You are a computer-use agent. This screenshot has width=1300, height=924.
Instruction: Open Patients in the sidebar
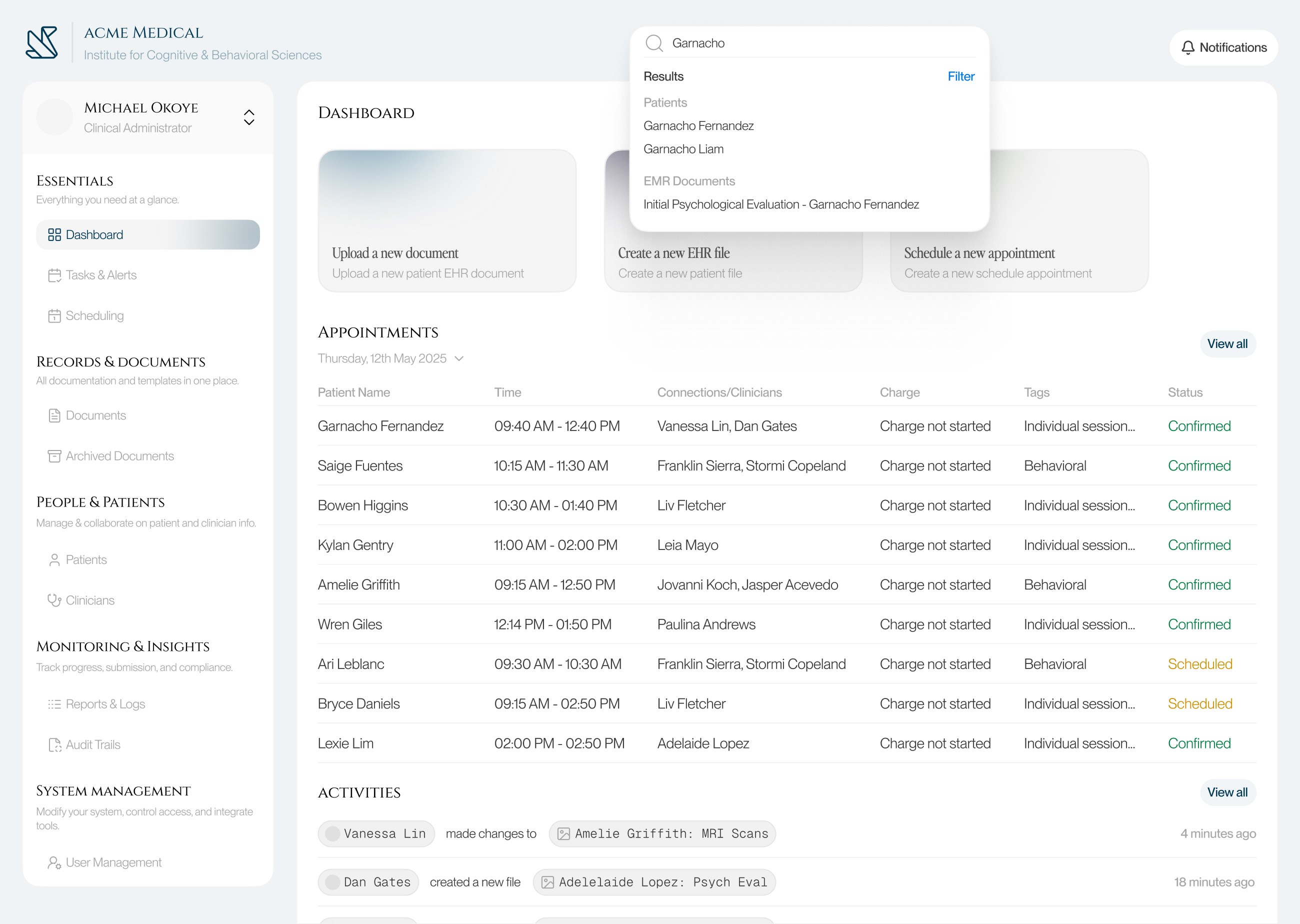(x=86, y=560)
